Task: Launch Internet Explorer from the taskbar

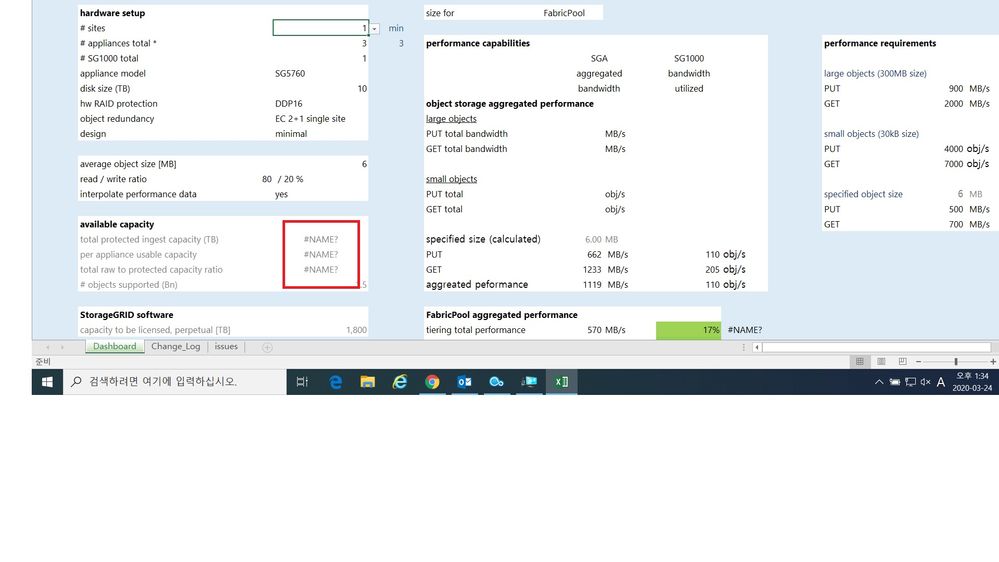Action: click(399, 382)
